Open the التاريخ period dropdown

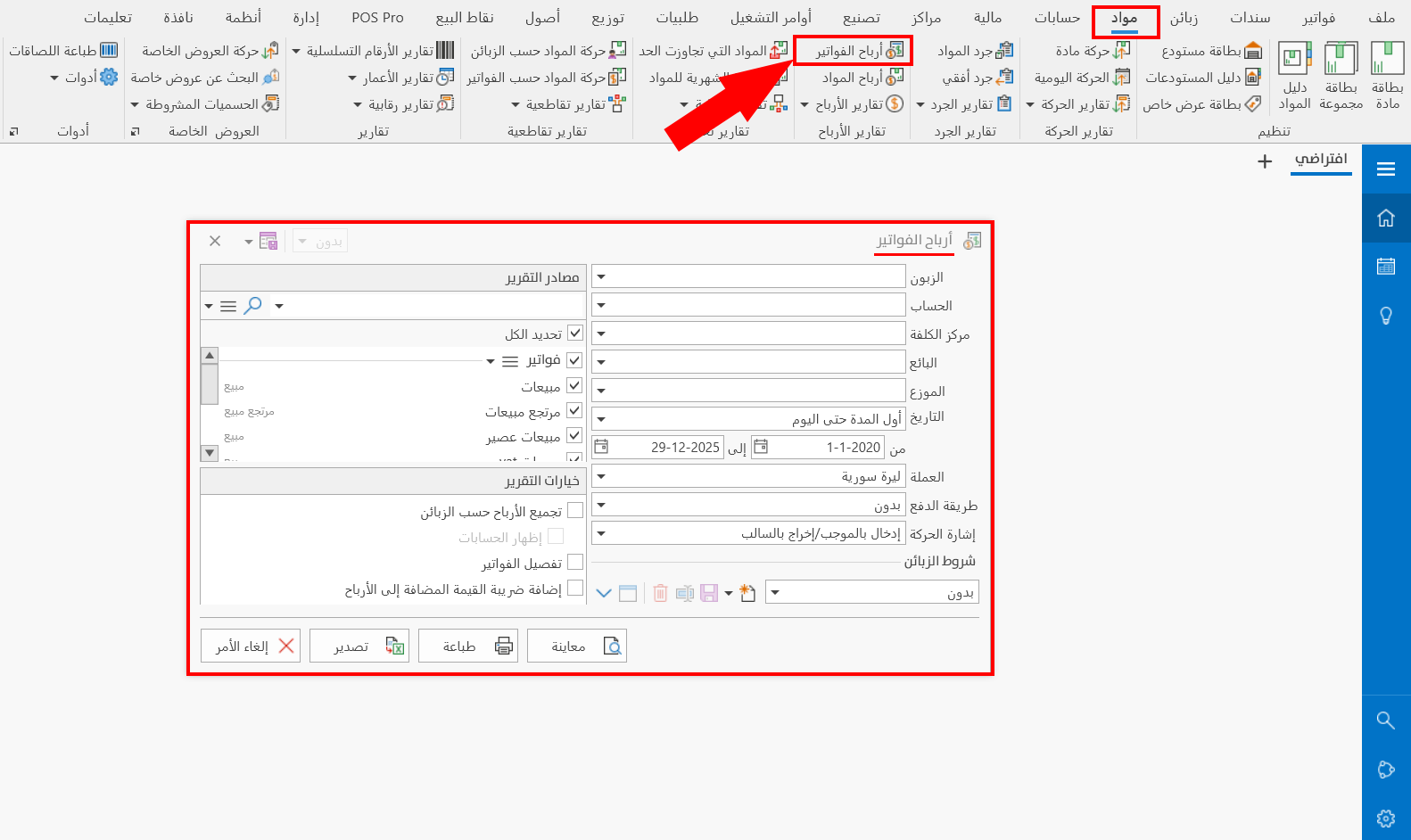[601, 419]
